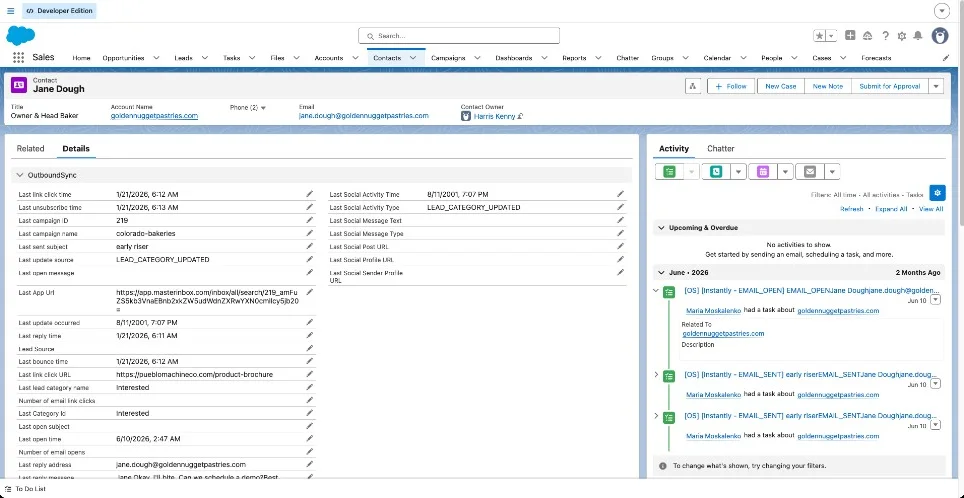Click the Developer Edition label tab
This screenshot has width=964, height=498.
(59, 11)
